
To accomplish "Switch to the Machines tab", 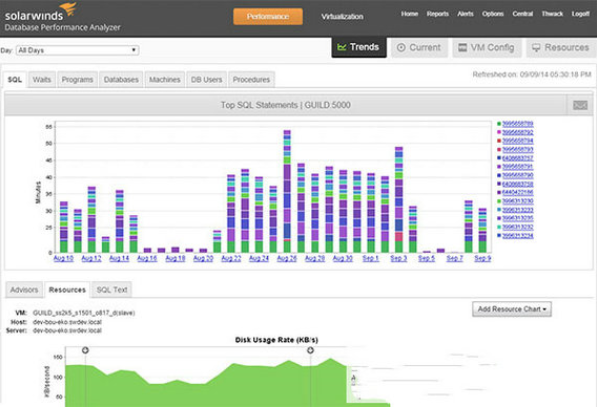I will click(x=164, y=80).
